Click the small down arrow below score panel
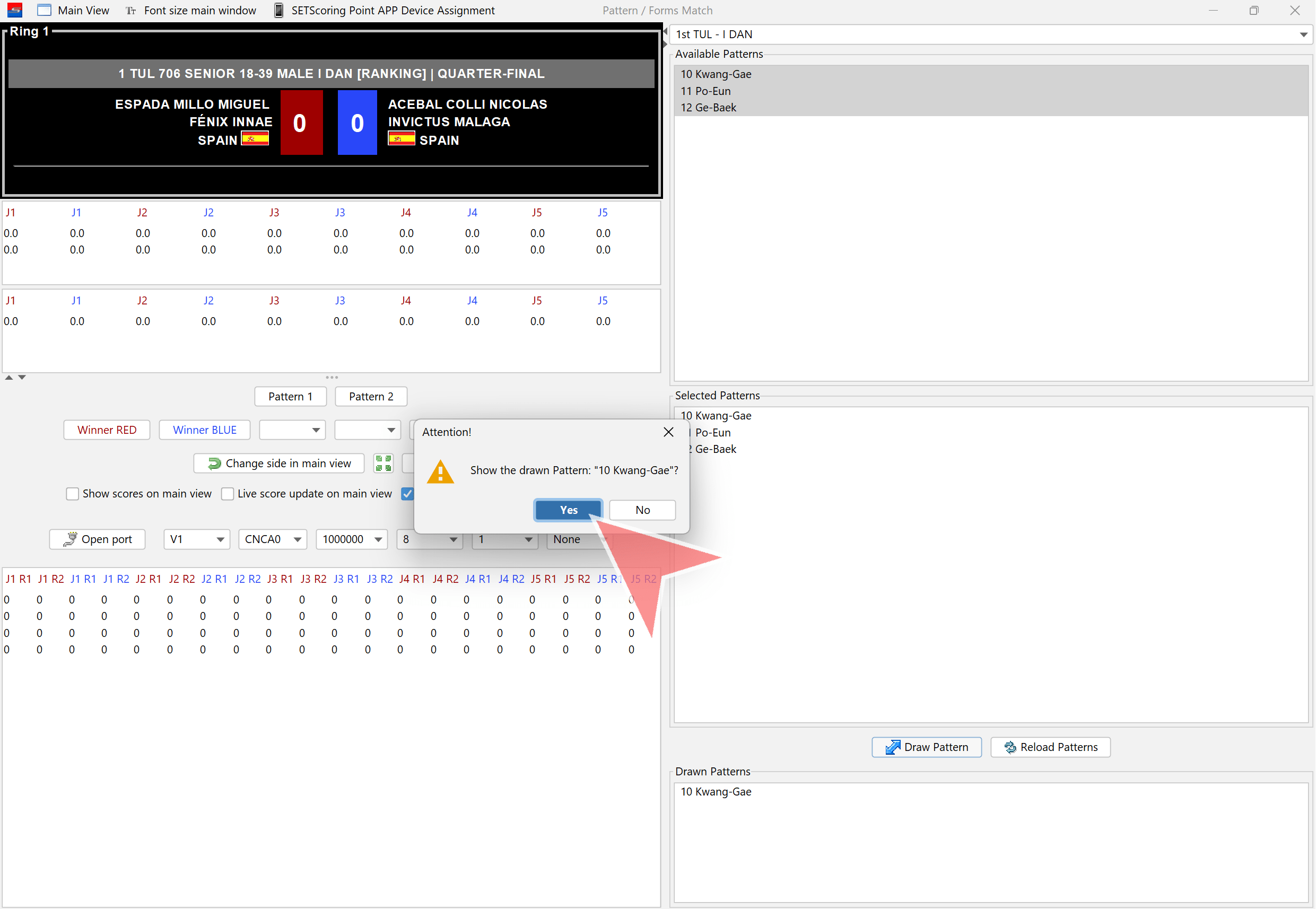The width and height of the screenshot is (1316, 909). point(22,377)
